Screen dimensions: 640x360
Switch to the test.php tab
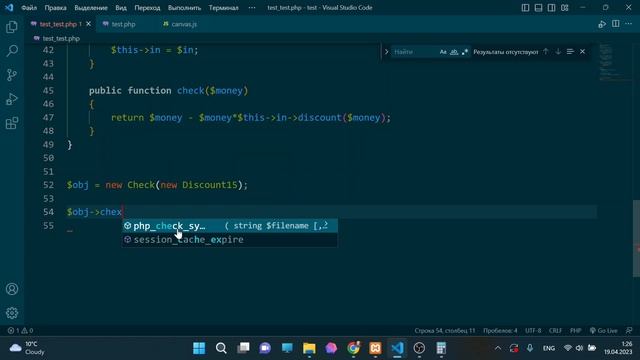(122, 24)
